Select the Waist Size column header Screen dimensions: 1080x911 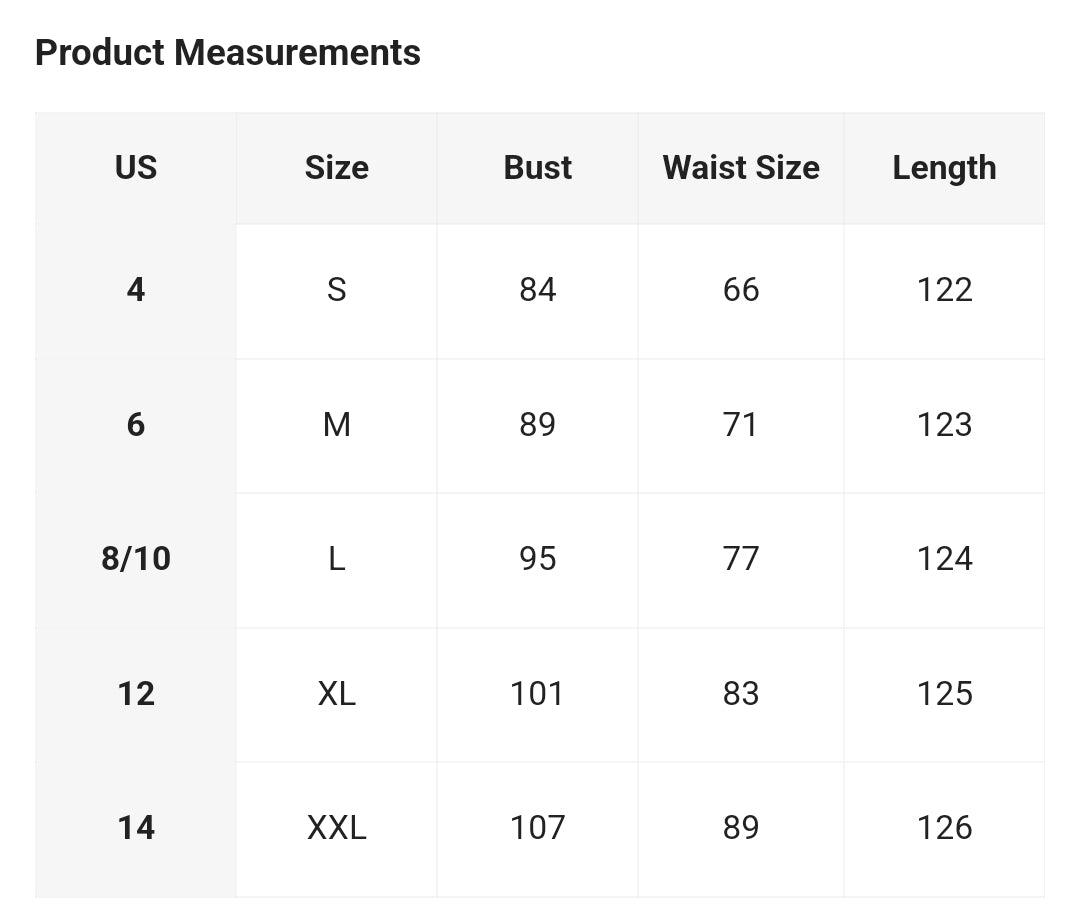coord(741,168)
